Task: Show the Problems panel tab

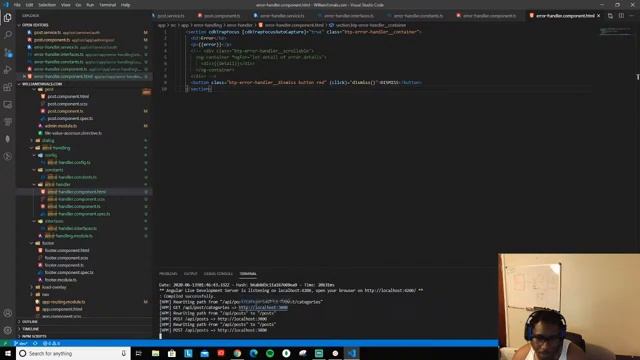Action: click(168, 274)
